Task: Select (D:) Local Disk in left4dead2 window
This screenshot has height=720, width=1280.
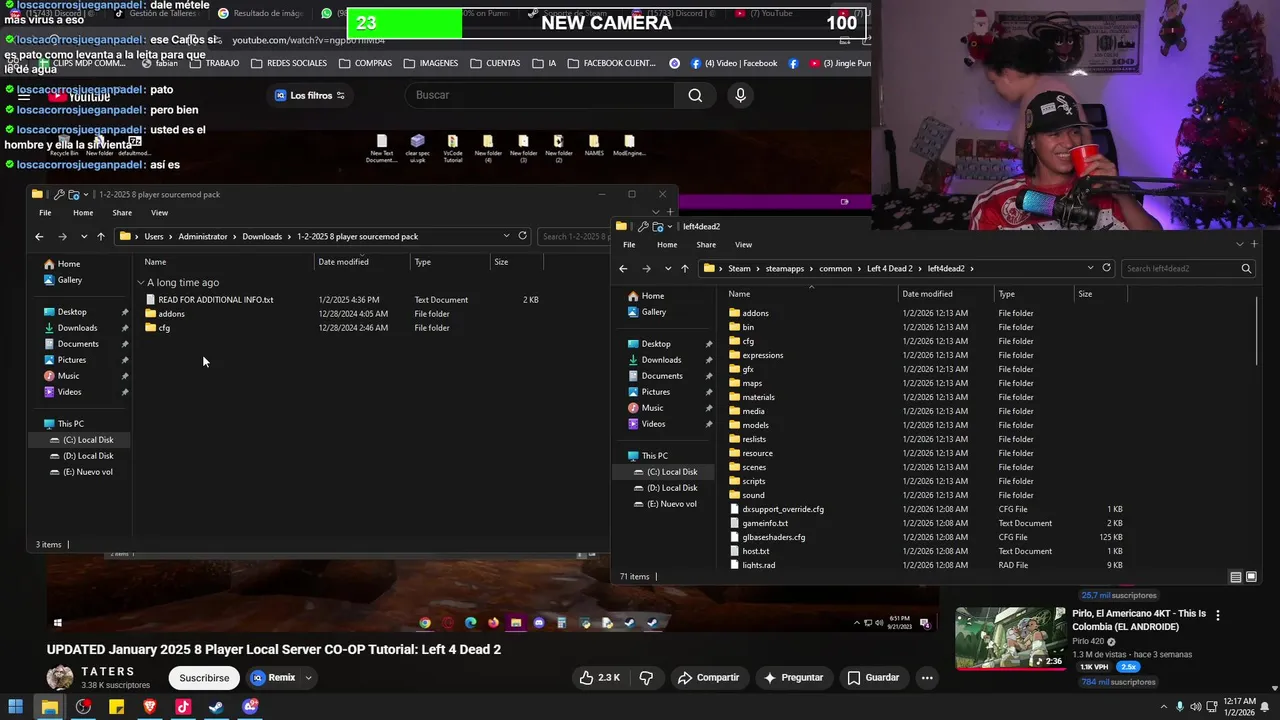Action: pyautogui.click(x=665, y=488)
